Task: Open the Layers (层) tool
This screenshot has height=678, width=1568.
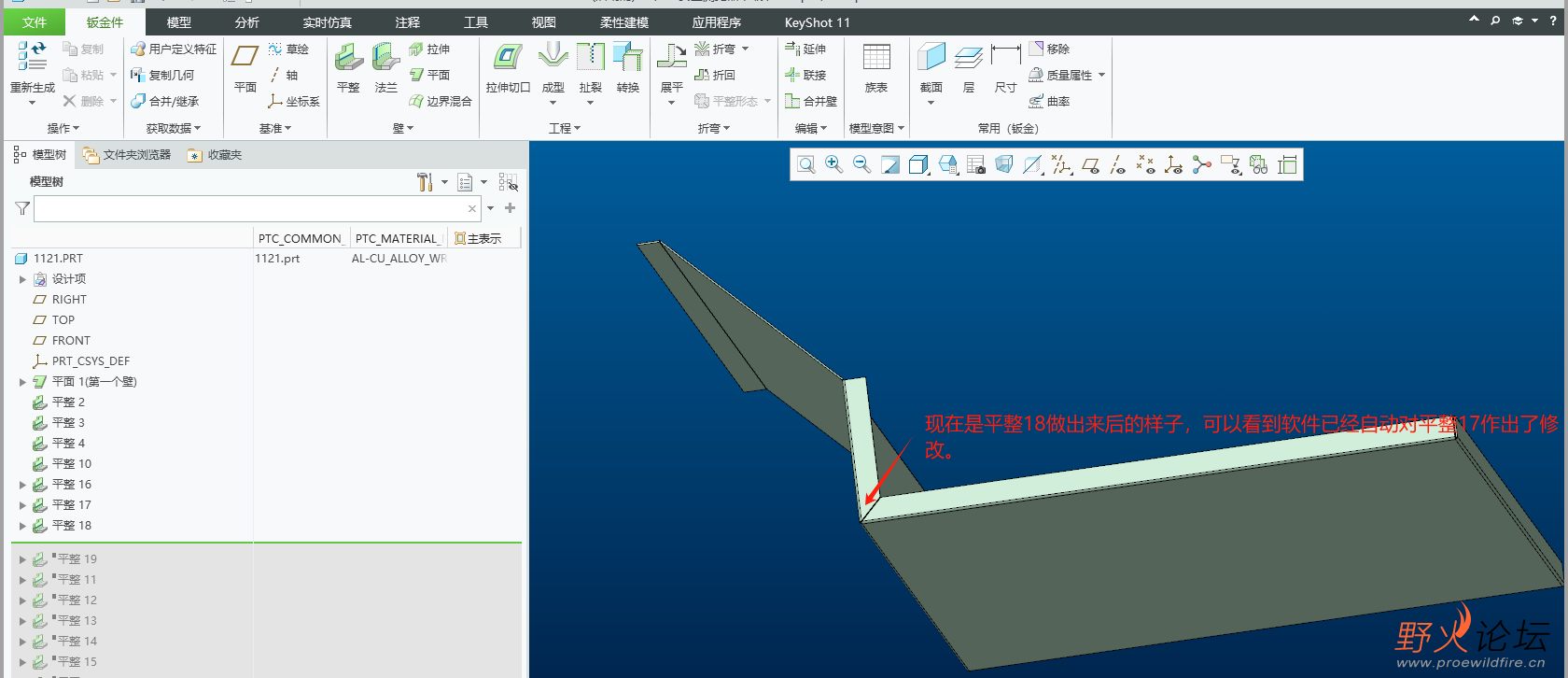Action: pyautogui.click(x=969, y=67)
